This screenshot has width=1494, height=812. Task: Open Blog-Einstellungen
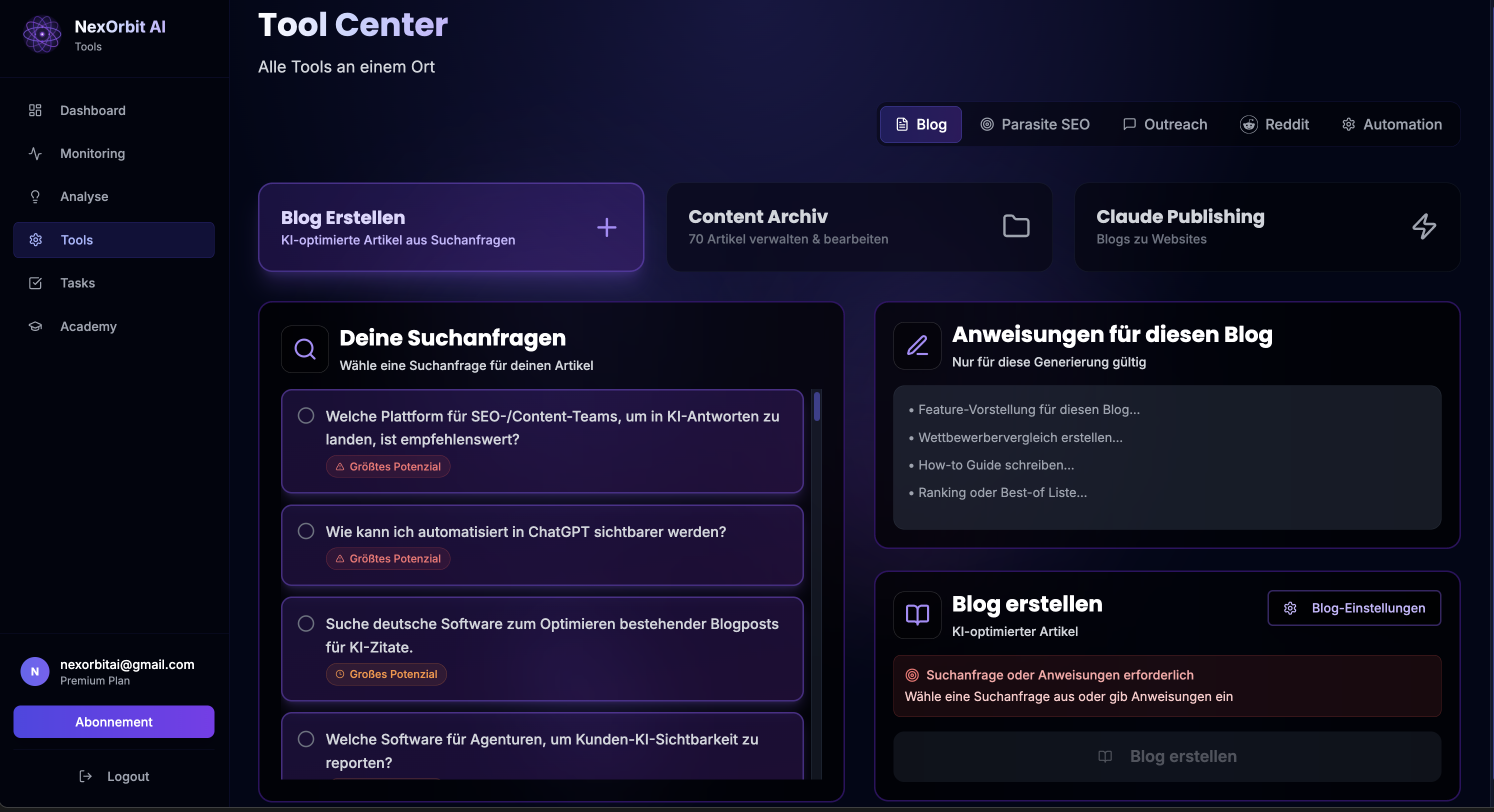pyautogui.click(x=1353, y=608)
